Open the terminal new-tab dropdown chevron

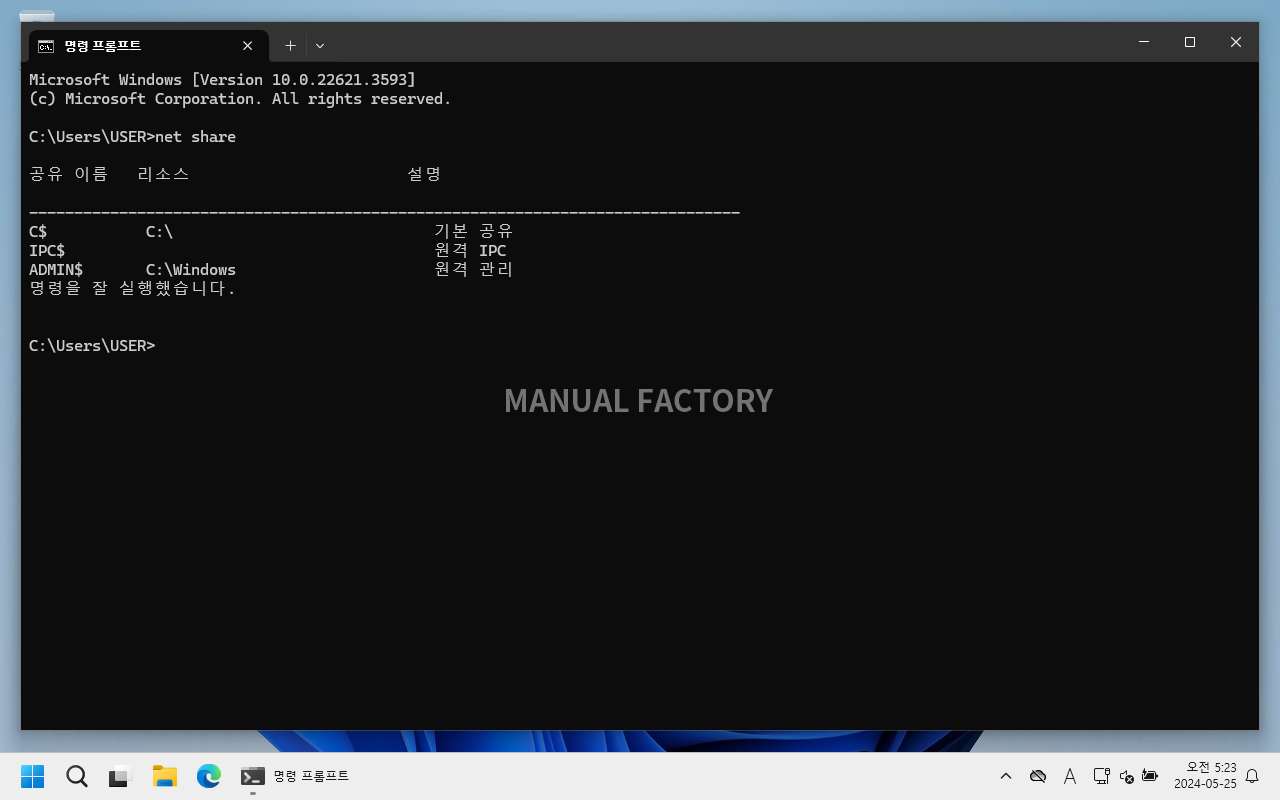[319, 45]
